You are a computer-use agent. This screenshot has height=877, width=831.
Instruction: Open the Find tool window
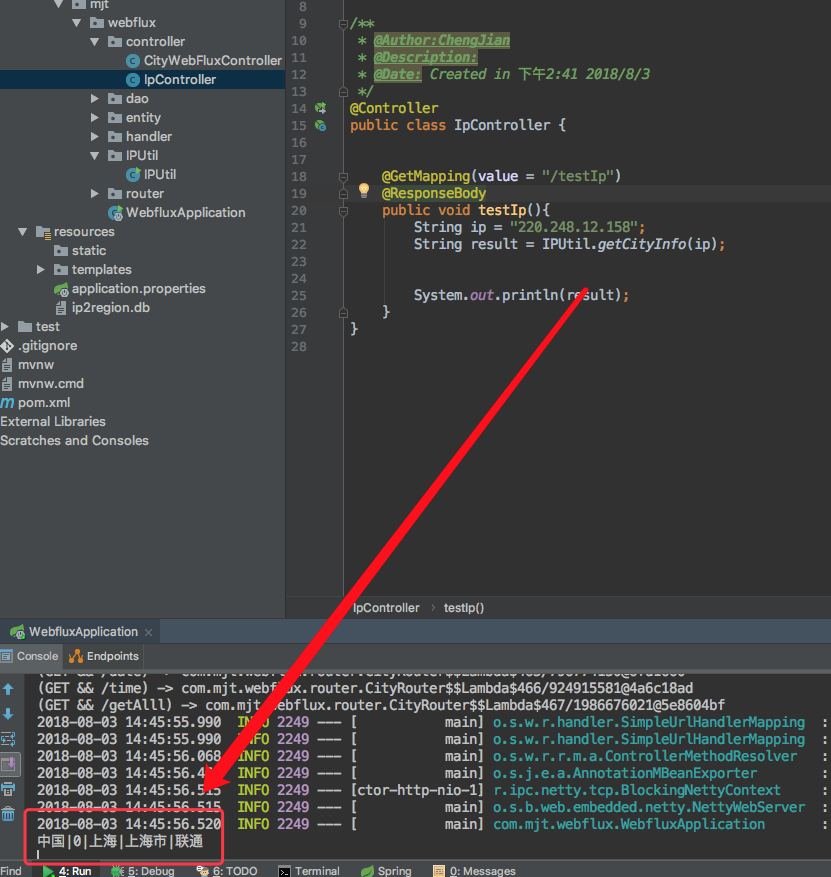pos(11,871)
